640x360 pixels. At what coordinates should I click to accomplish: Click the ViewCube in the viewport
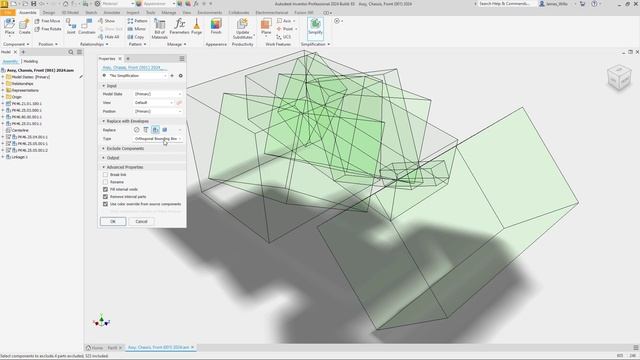pyautogui.click(x=619, y=78)
